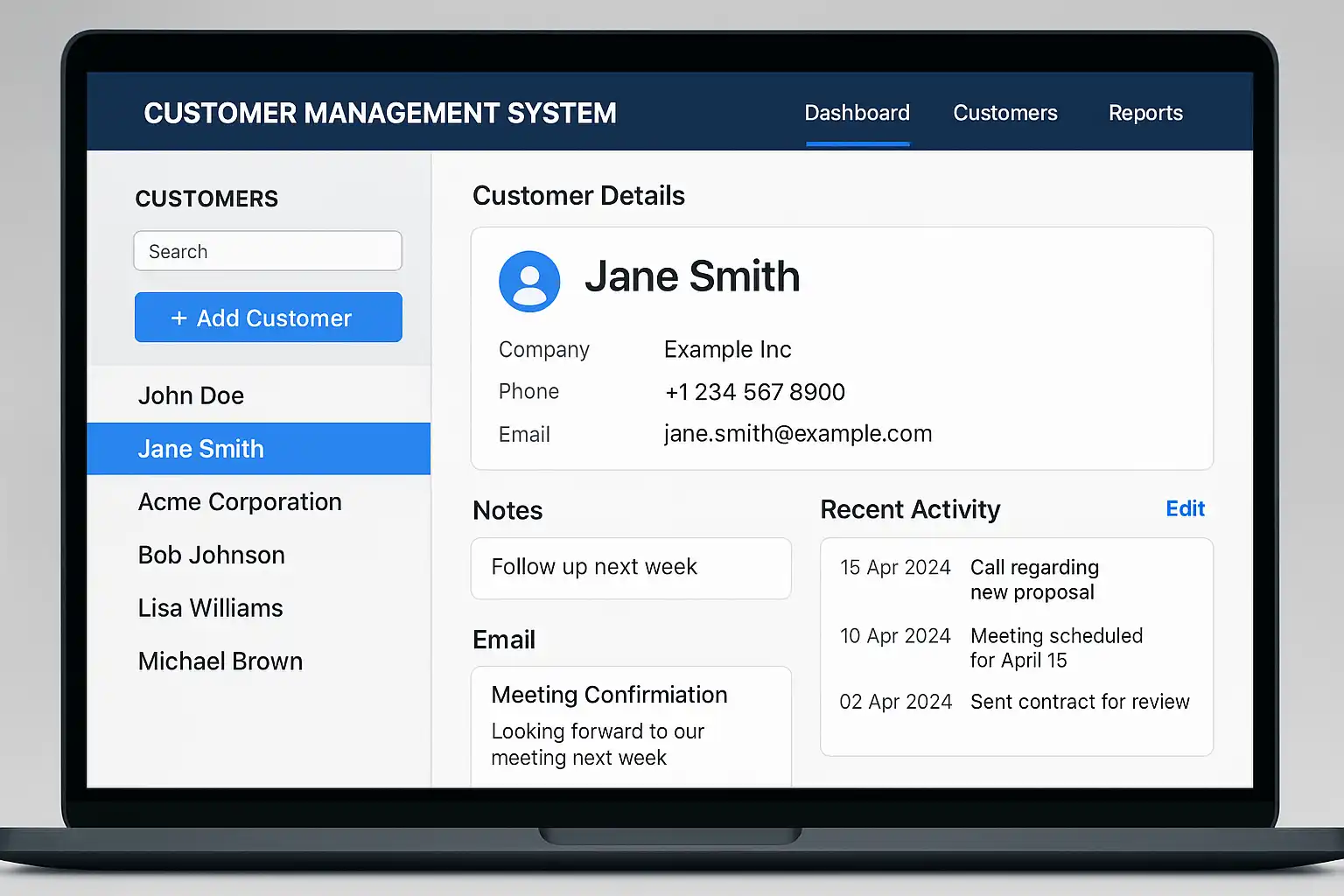Open the 10 Apr 2024 meeting activity
Screen dimensions: 1344x896
(1015, 647)
